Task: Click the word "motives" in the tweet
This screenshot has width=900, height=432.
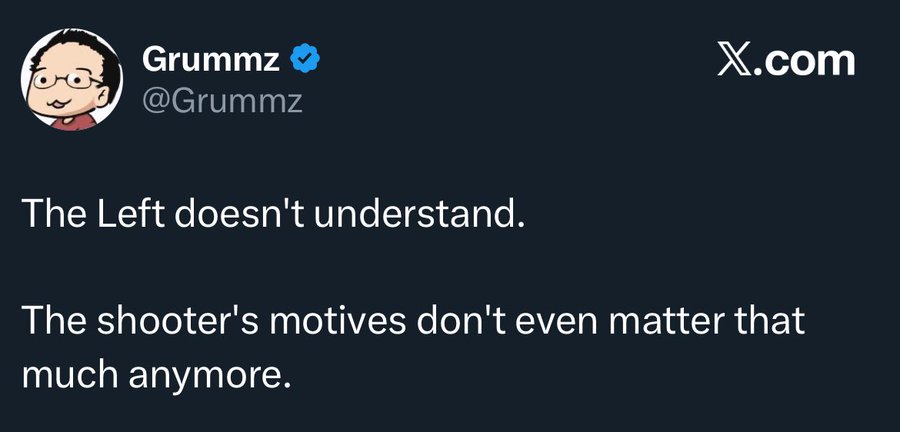Action: point(337,324)
